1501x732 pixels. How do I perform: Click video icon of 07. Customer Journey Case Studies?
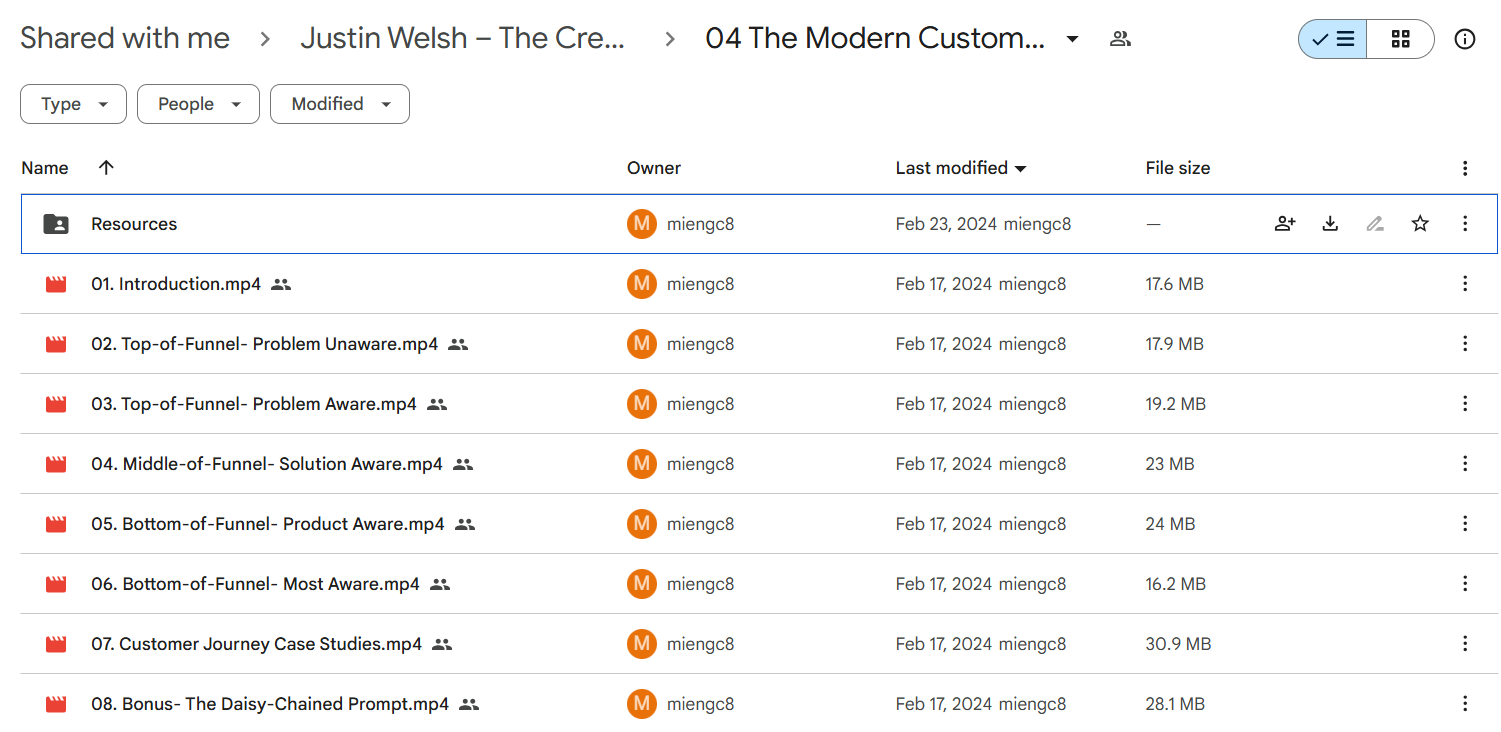(56, 644)
